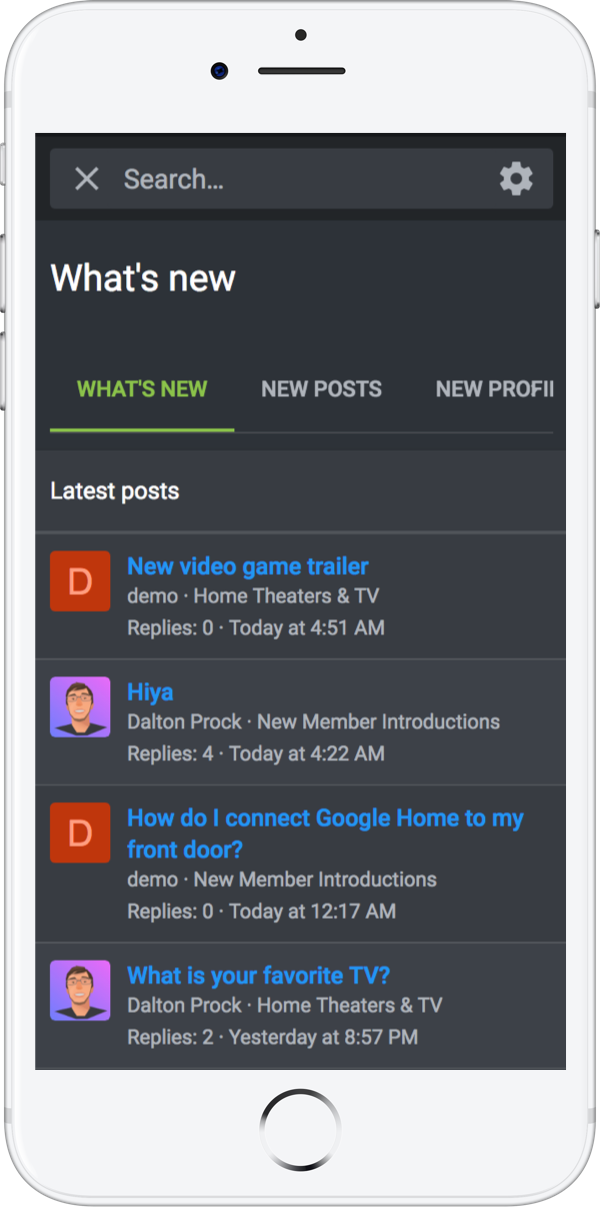600x1207 pixels.
Task: Tap demo's avatar beside the Google Home question
Action: 80,833
